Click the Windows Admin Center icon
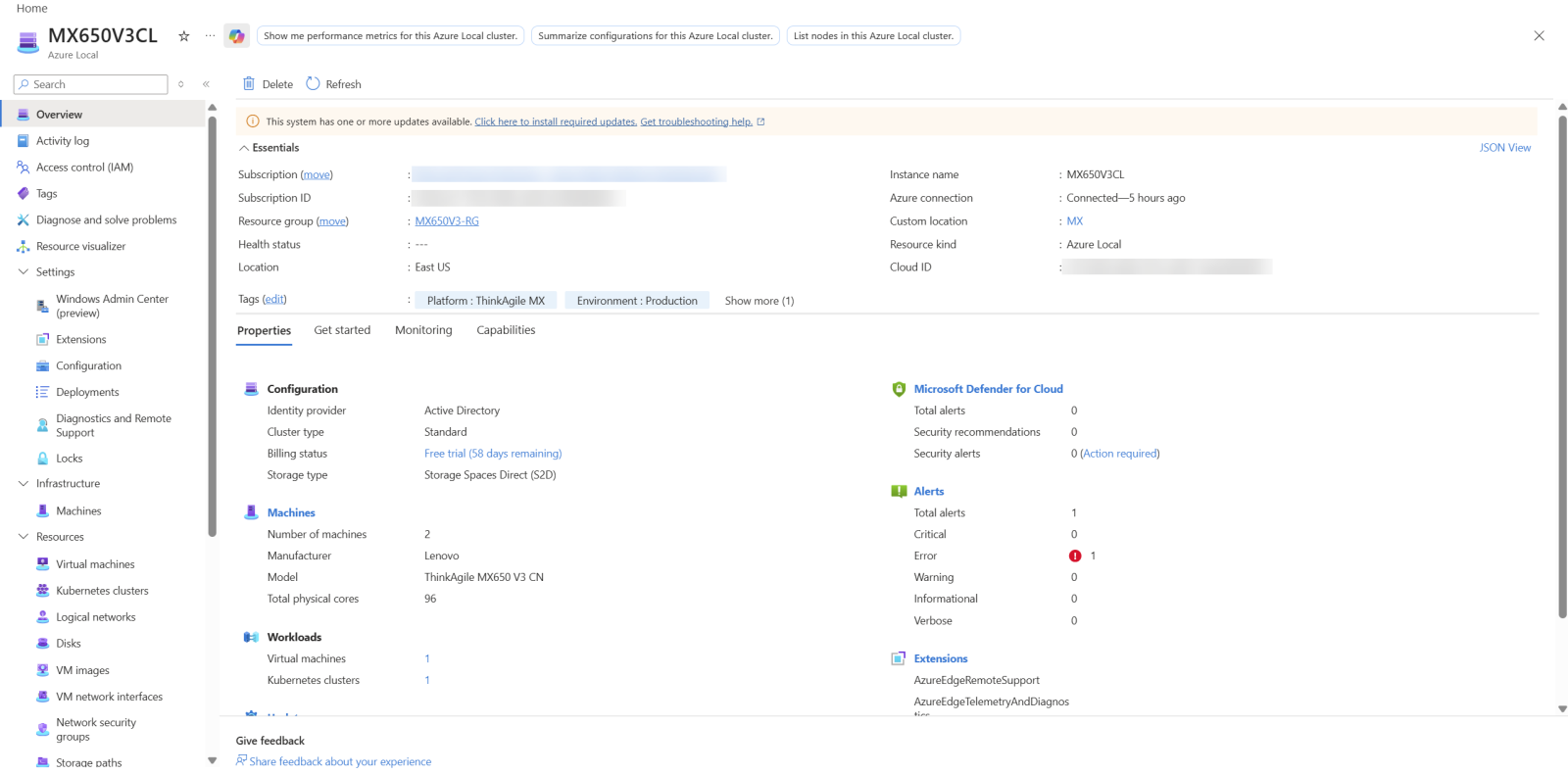The height and width of the screenshot is (774, 1568). point(43,307)
